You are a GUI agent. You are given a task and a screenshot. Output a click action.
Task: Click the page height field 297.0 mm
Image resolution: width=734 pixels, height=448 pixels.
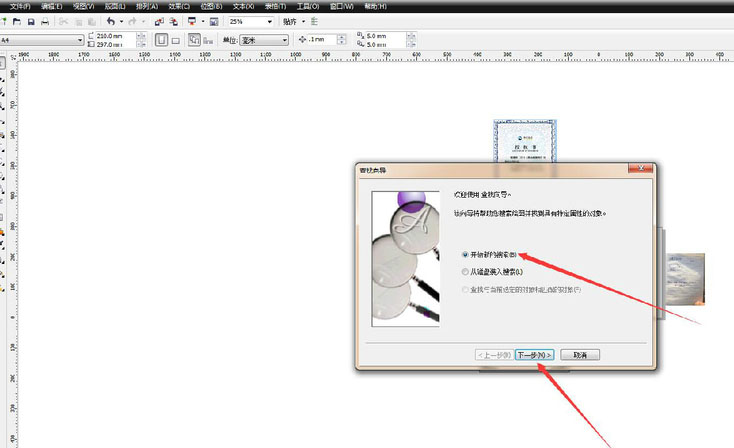pyautogui.click(x=116, y=44)
